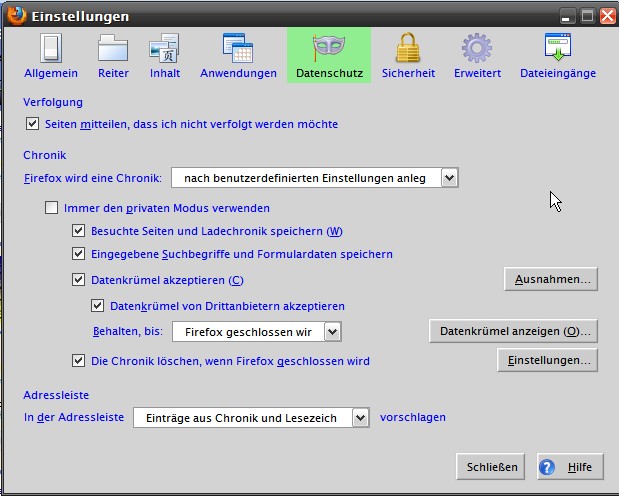Click the Adressleiste section heading
The image size is (619, 496).
[x=56, y=395]
